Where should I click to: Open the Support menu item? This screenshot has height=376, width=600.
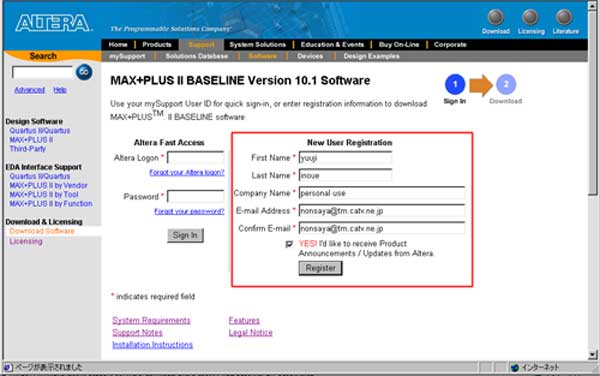[202, 45]
